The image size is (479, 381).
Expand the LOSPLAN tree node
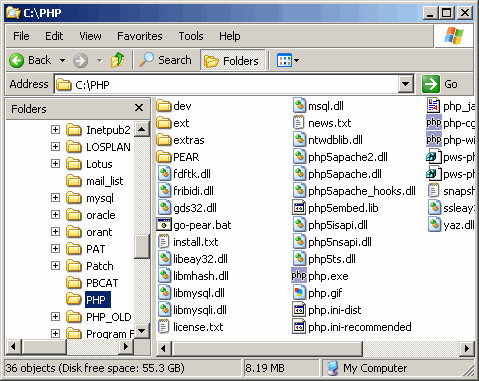(x=55, y=146)
